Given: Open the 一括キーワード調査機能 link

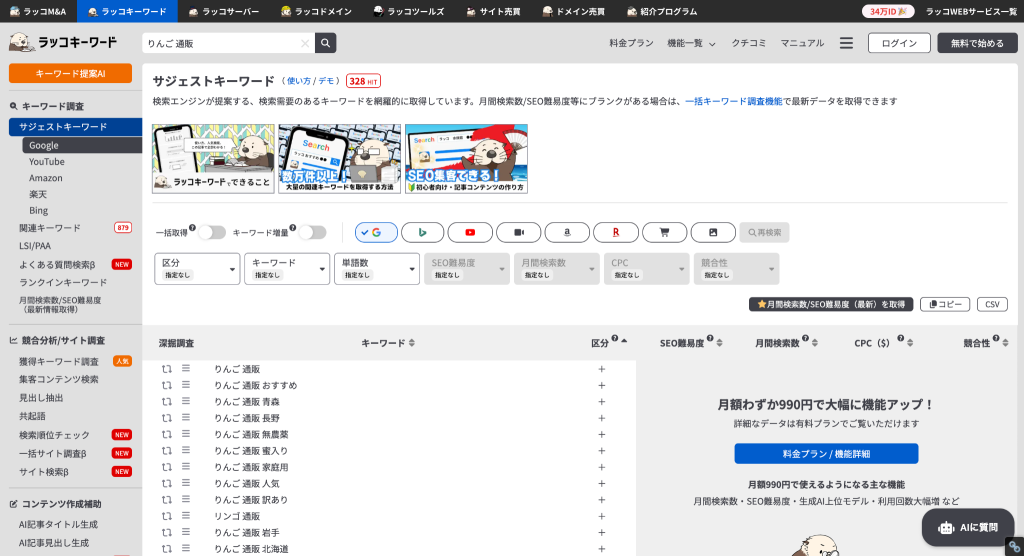Looking at the screenshot, I should click(733, 101).
